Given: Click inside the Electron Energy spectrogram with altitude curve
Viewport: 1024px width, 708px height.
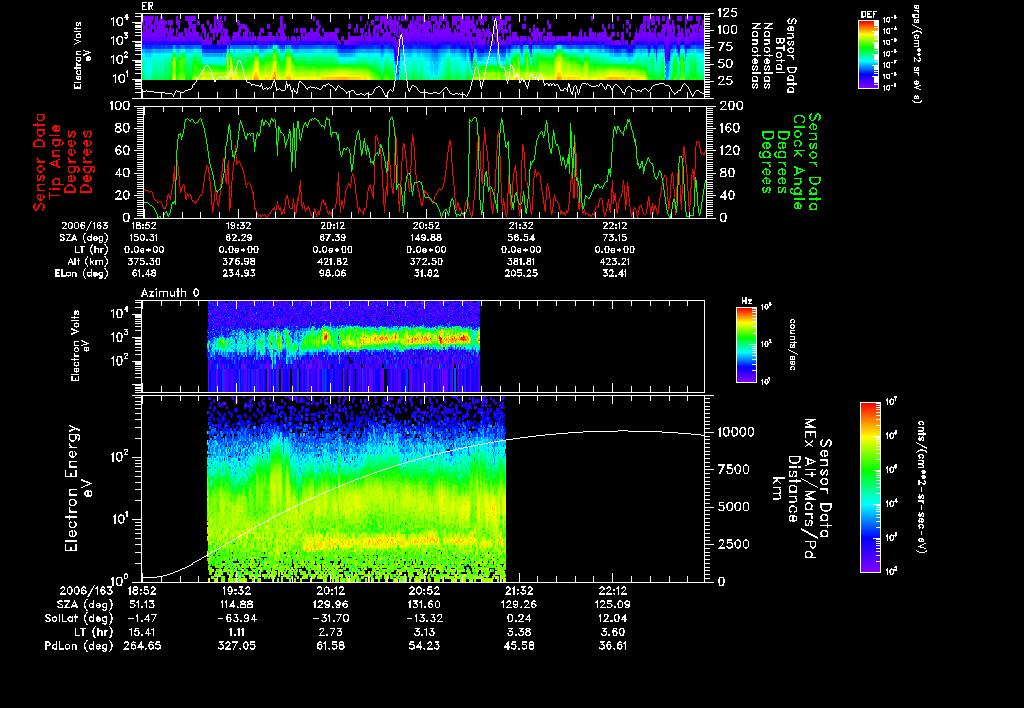Looking at the screenshot, I should [x=423, y=488].
